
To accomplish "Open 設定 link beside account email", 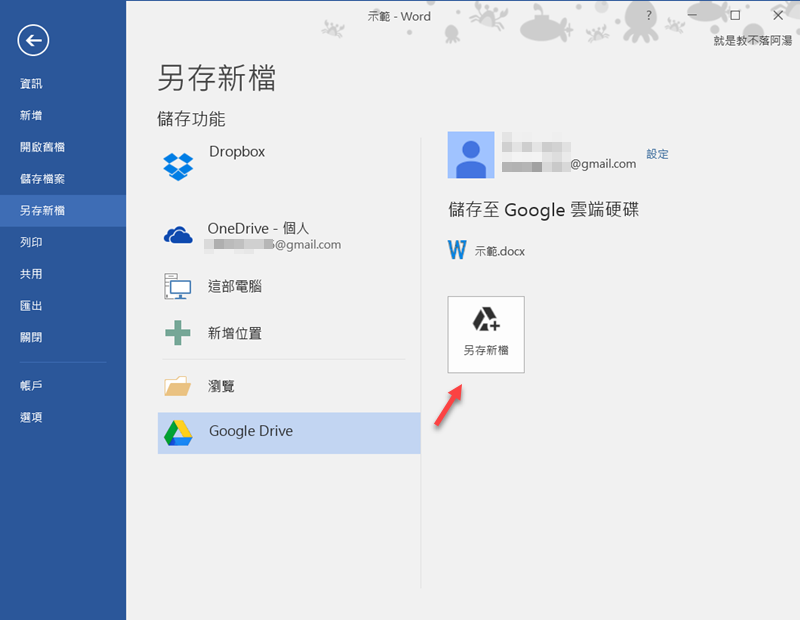I will 657,154.
